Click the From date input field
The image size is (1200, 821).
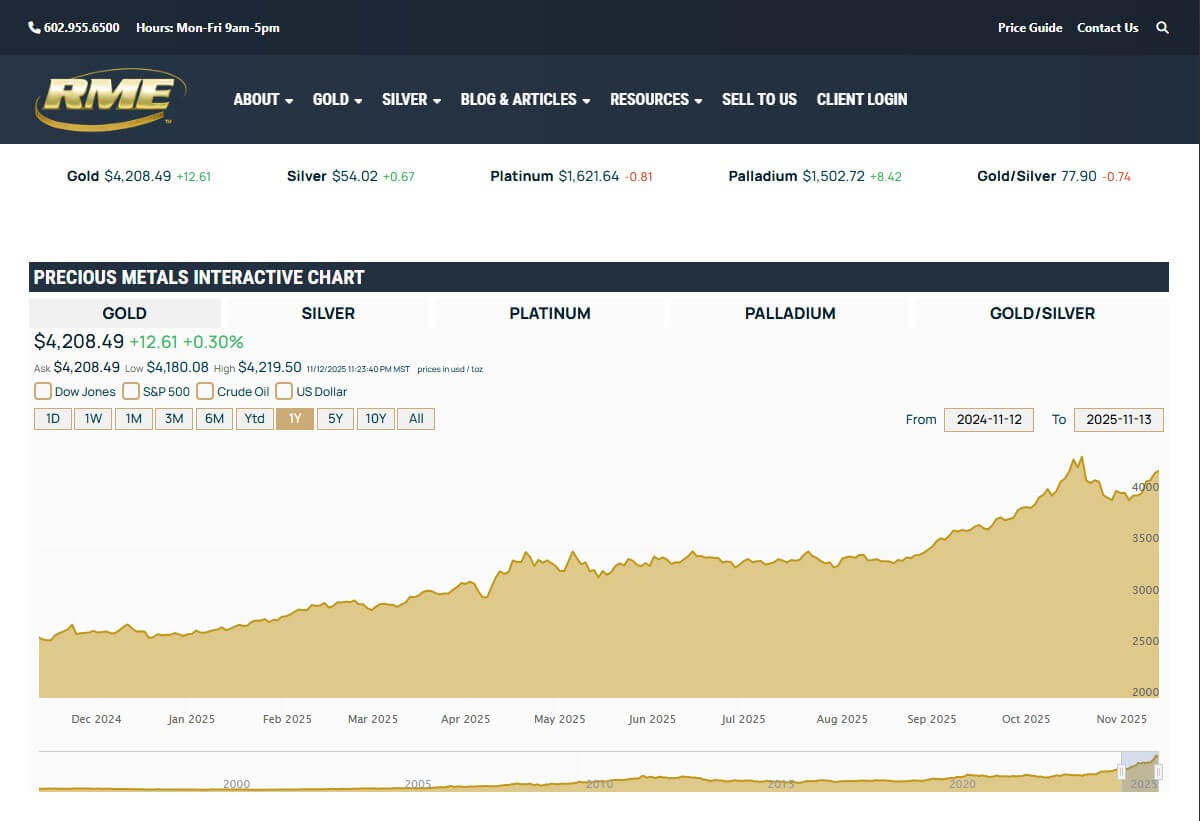(x=989, y=420)
